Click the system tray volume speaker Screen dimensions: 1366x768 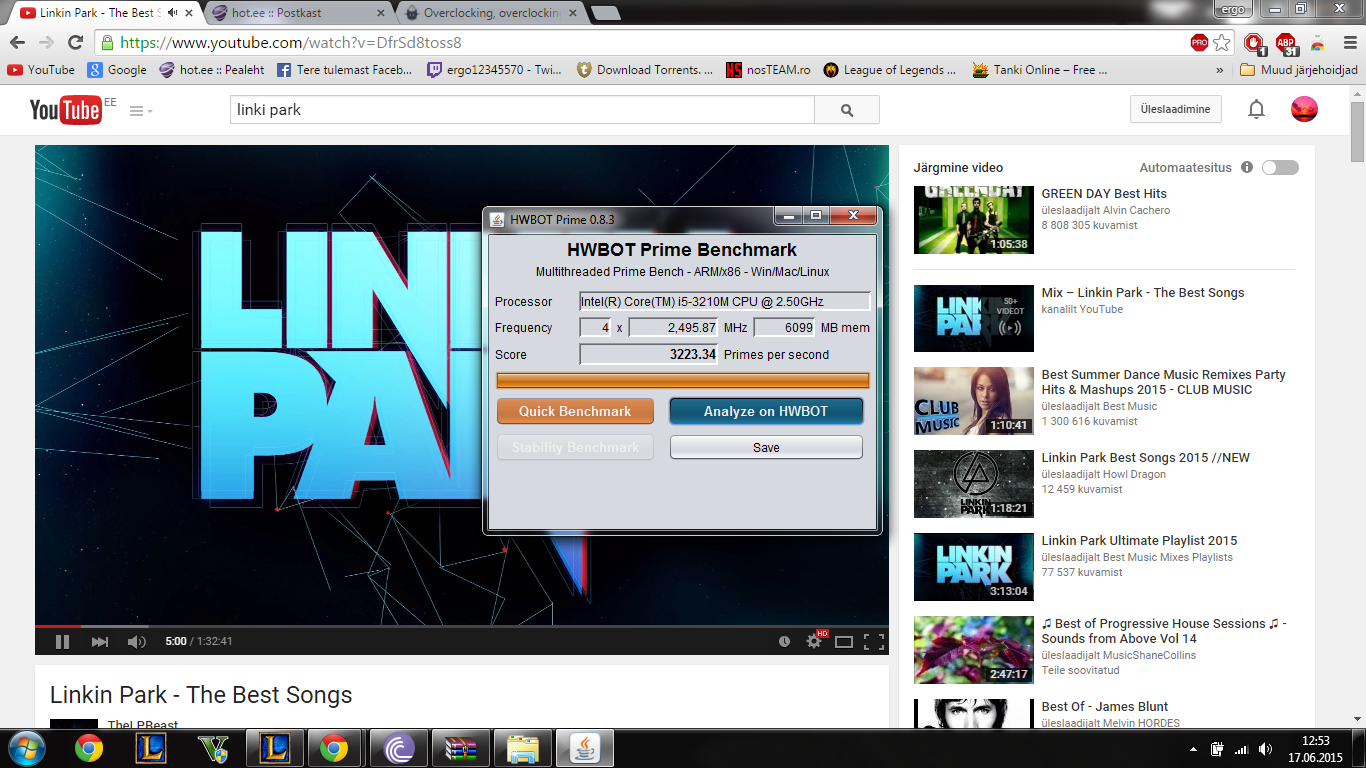coord(1266,748)
